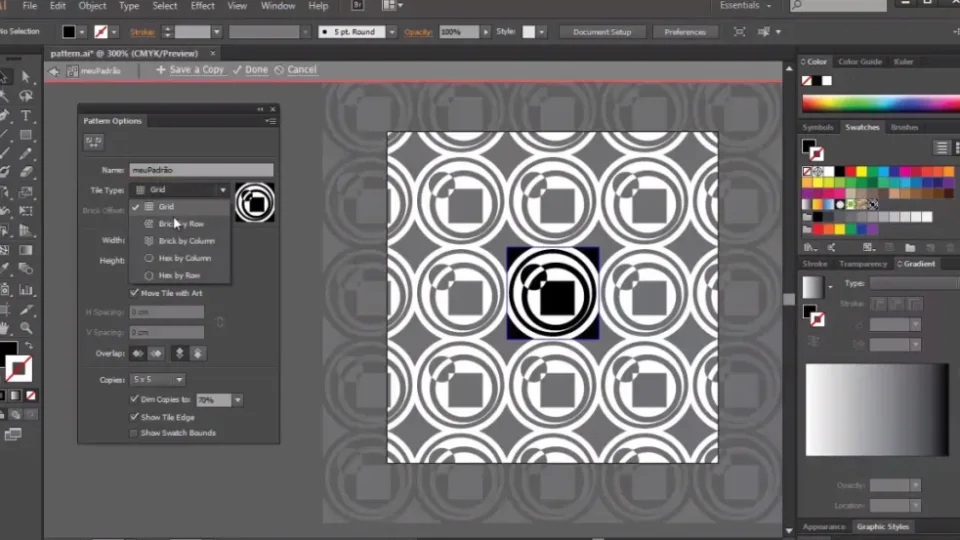Open the Object menu
Screen dimensions: 960x540
point(92,6)
